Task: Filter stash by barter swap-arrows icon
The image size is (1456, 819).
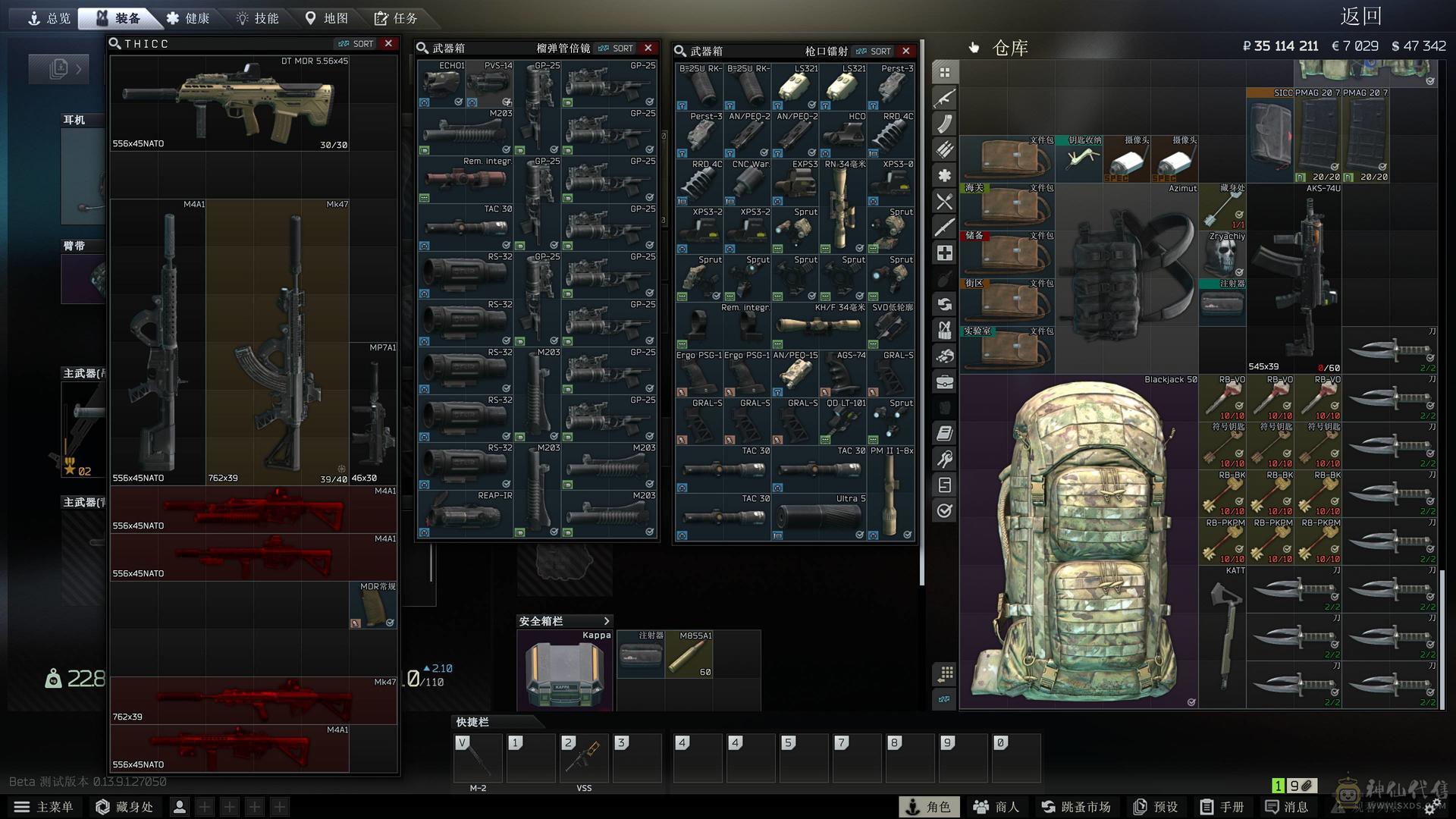Action: coord(944,305)
